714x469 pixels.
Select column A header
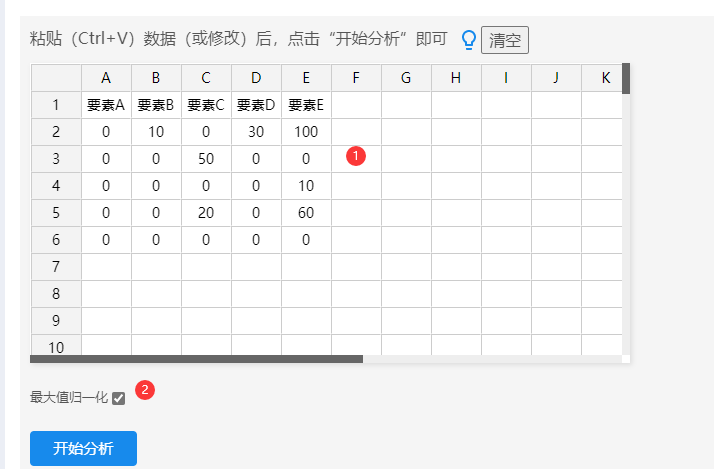[x=106, y=78]
